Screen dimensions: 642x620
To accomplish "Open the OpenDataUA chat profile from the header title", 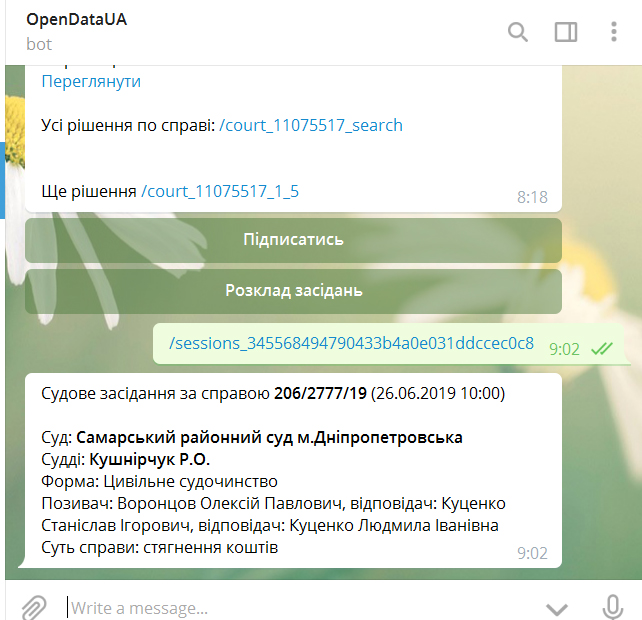I will 77,20.
